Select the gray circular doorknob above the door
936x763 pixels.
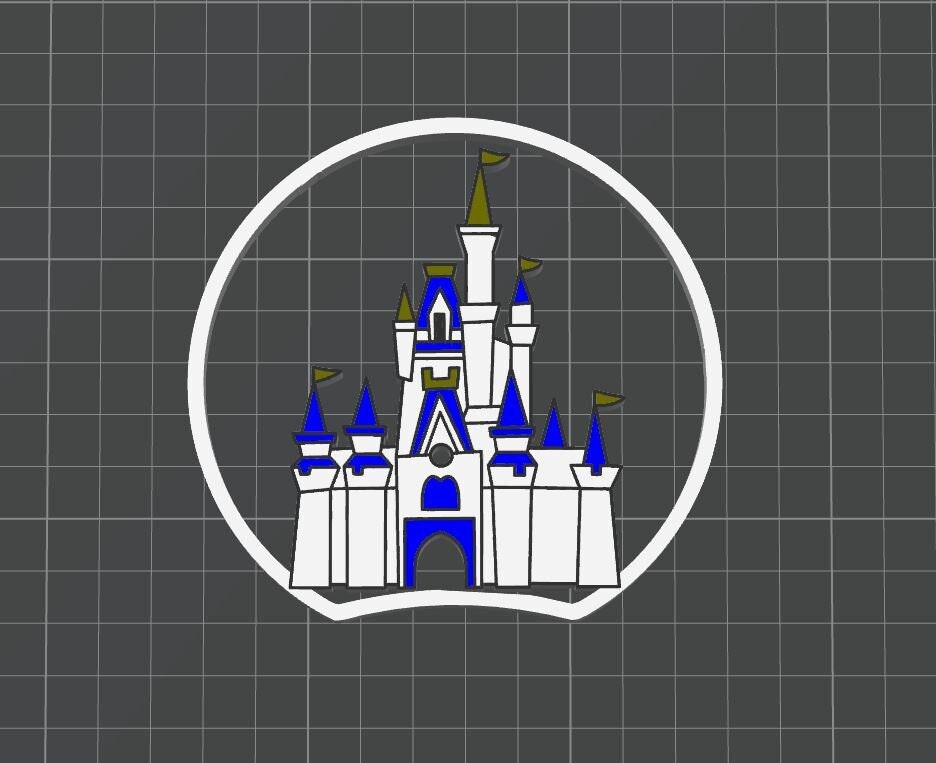click(440, 455)
